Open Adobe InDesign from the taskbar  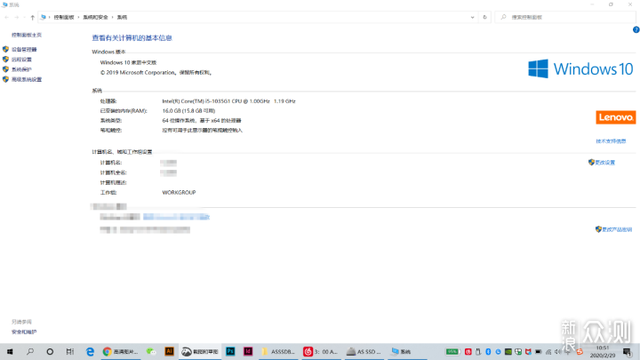[248, 351]
